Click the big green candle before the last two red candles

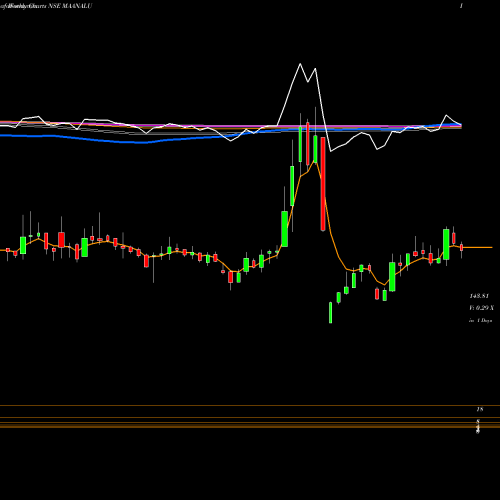[446, 244]
